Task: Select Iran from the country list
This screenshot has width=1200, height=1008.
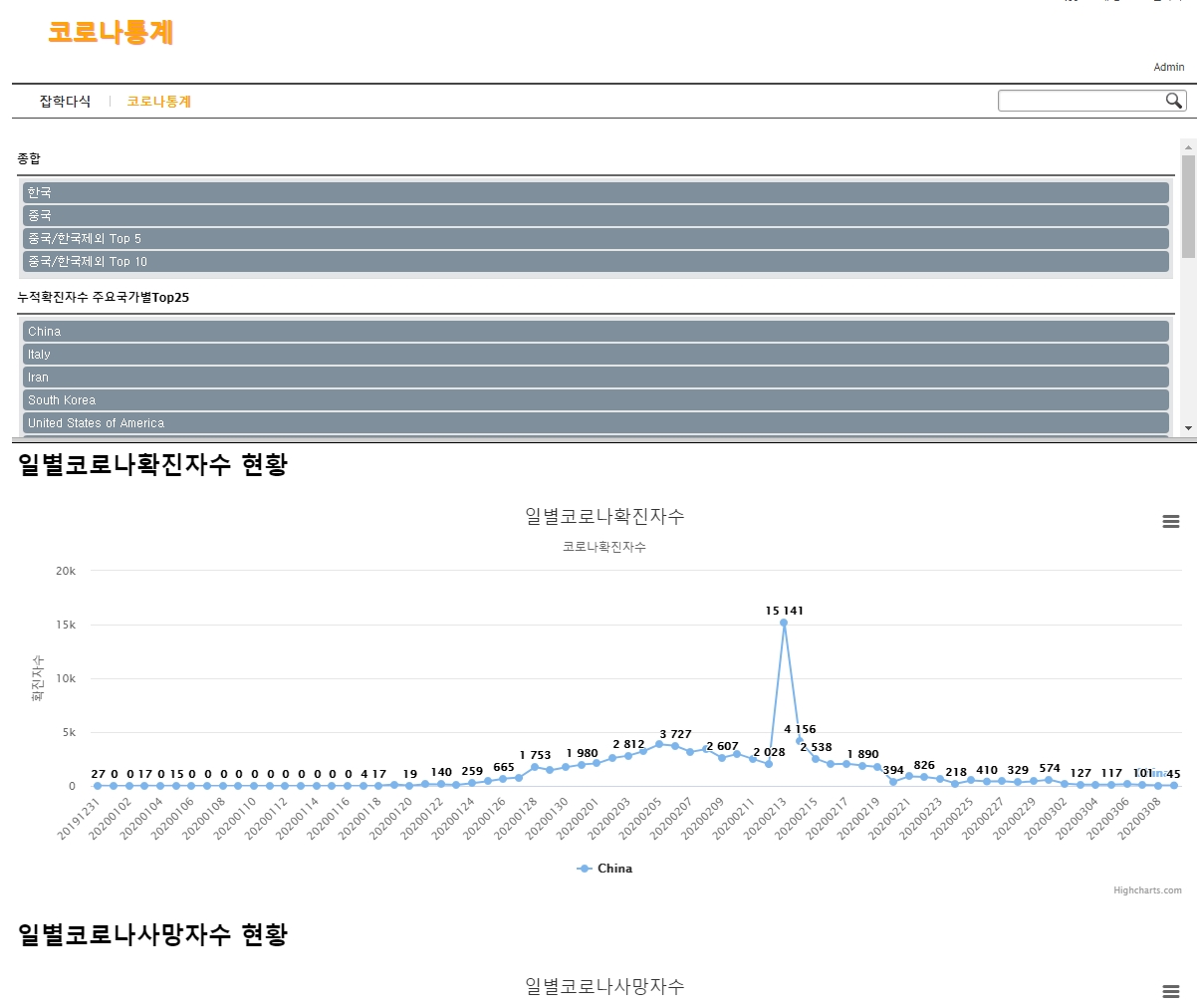Action: pos(596,378)
